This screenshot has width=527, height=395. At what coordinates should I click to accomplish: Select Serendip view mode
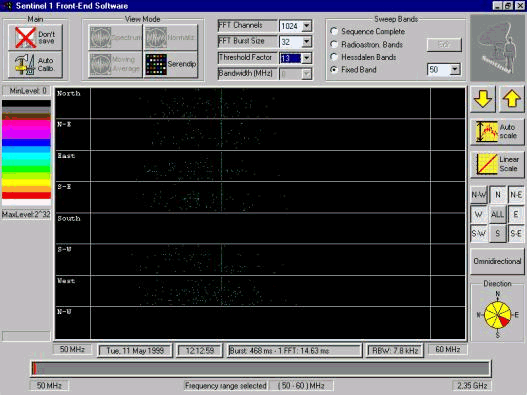click(x=171, y=65)
